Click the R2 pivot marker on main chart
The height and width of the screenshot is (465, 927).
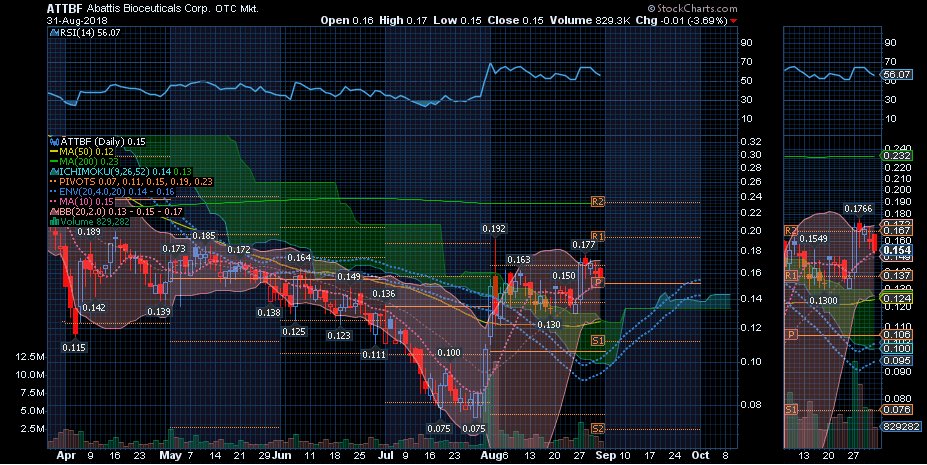click(598, 202)
